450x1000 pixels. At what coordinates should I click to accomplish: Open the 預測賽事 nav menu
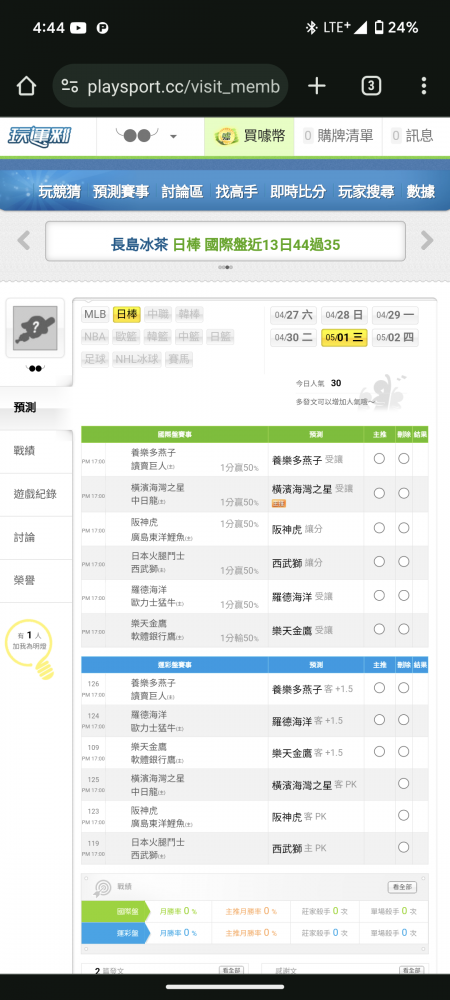tap(120, 191)
